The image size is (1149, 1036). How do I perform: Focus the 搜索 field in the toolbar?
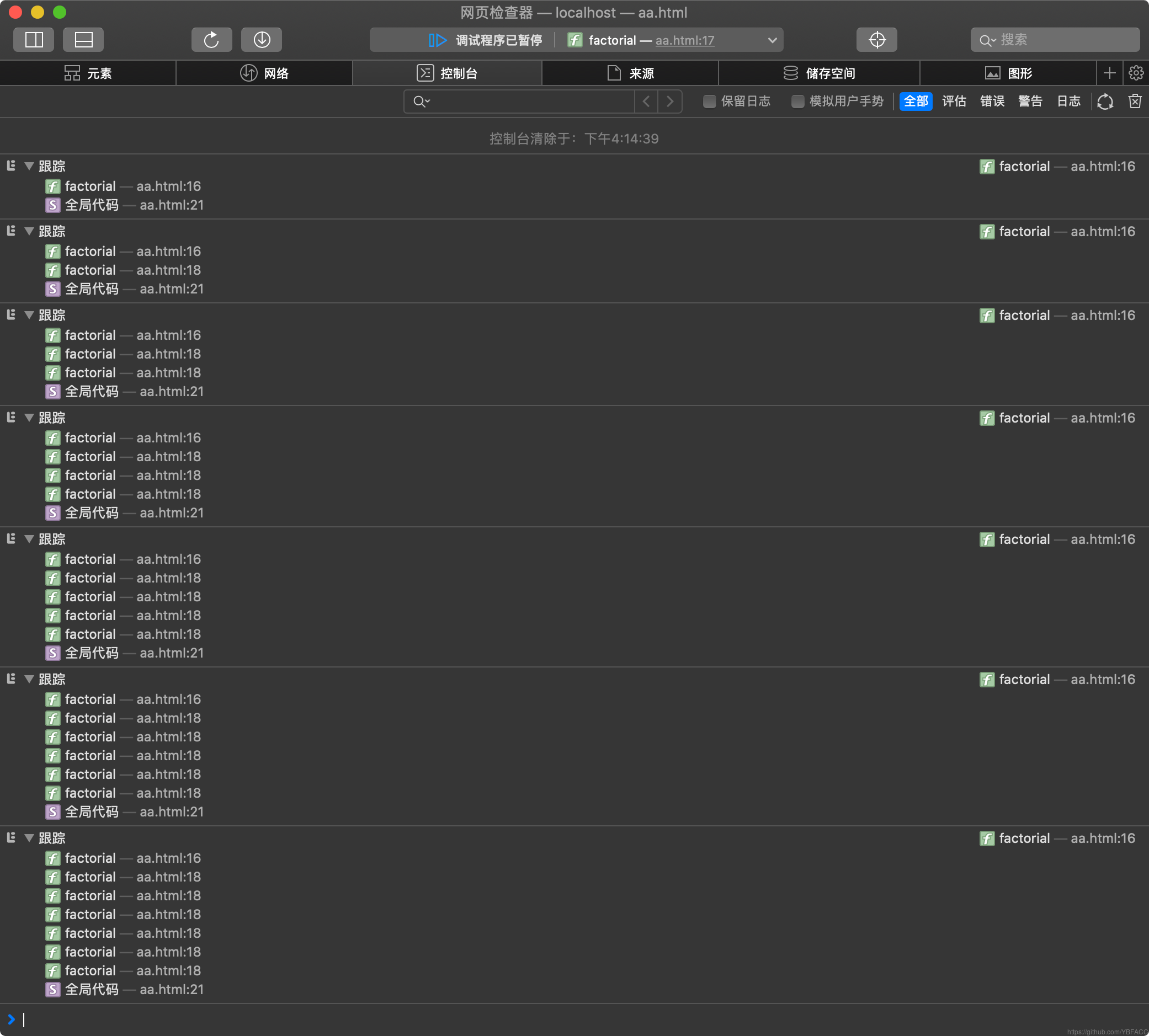1055,40
